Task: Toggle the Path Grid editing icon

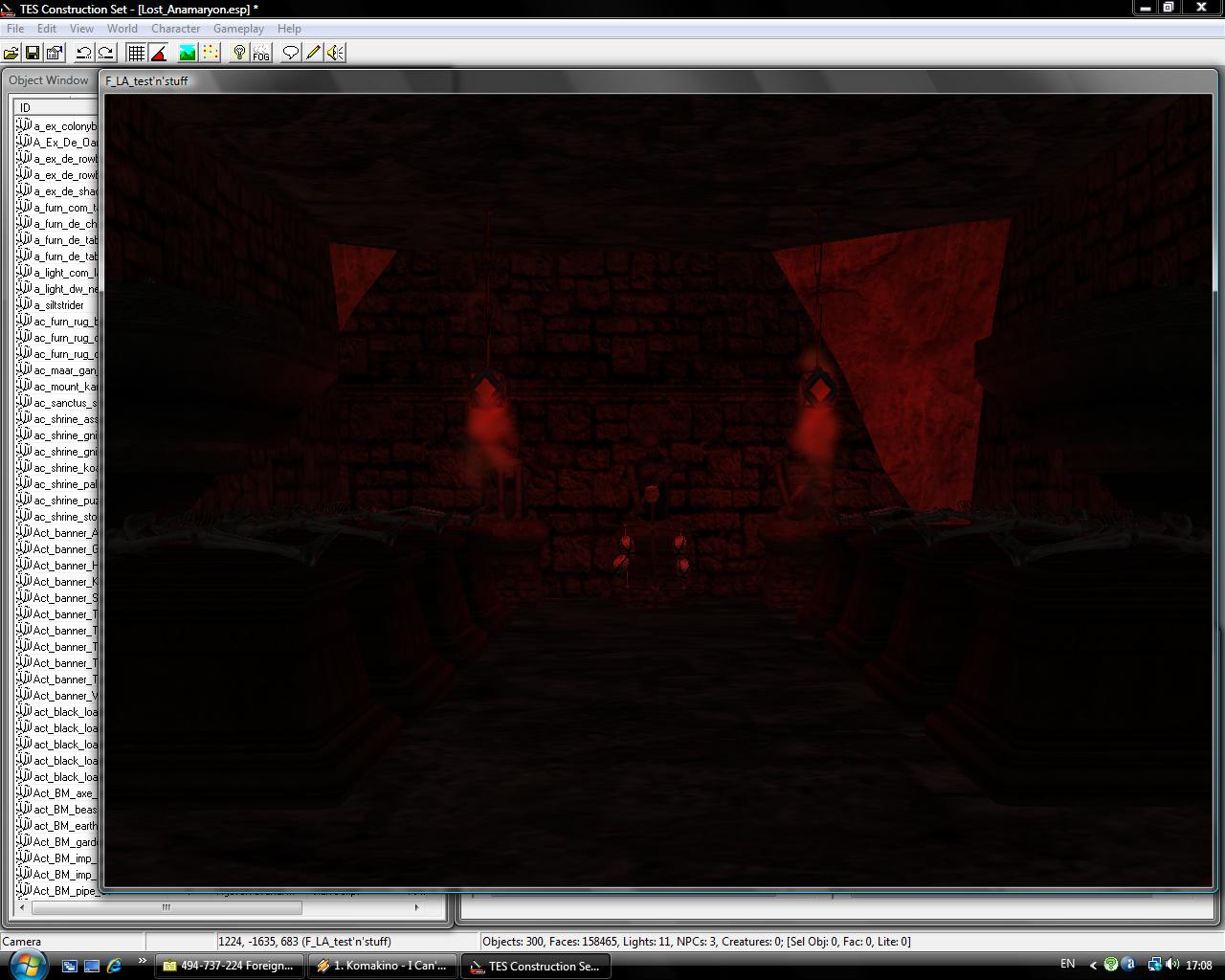Action: point(210,54)
